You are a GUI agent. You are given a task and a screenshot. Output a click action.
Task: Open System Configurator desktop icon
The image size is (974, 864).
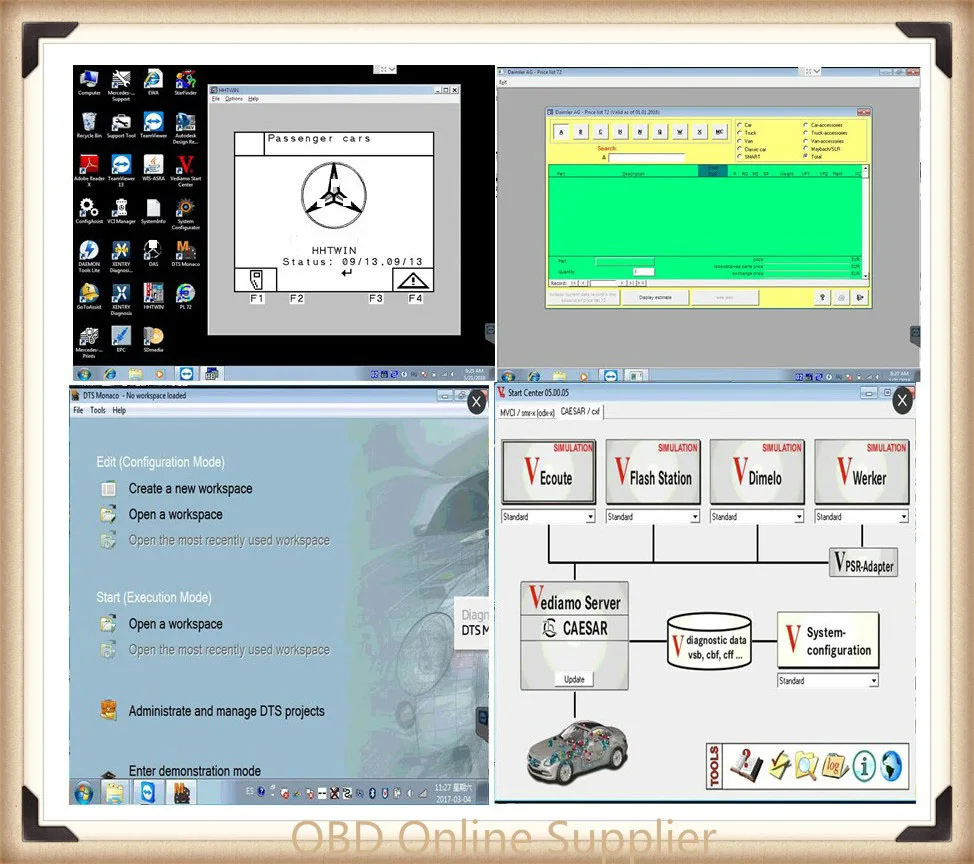tap(185, 214)
